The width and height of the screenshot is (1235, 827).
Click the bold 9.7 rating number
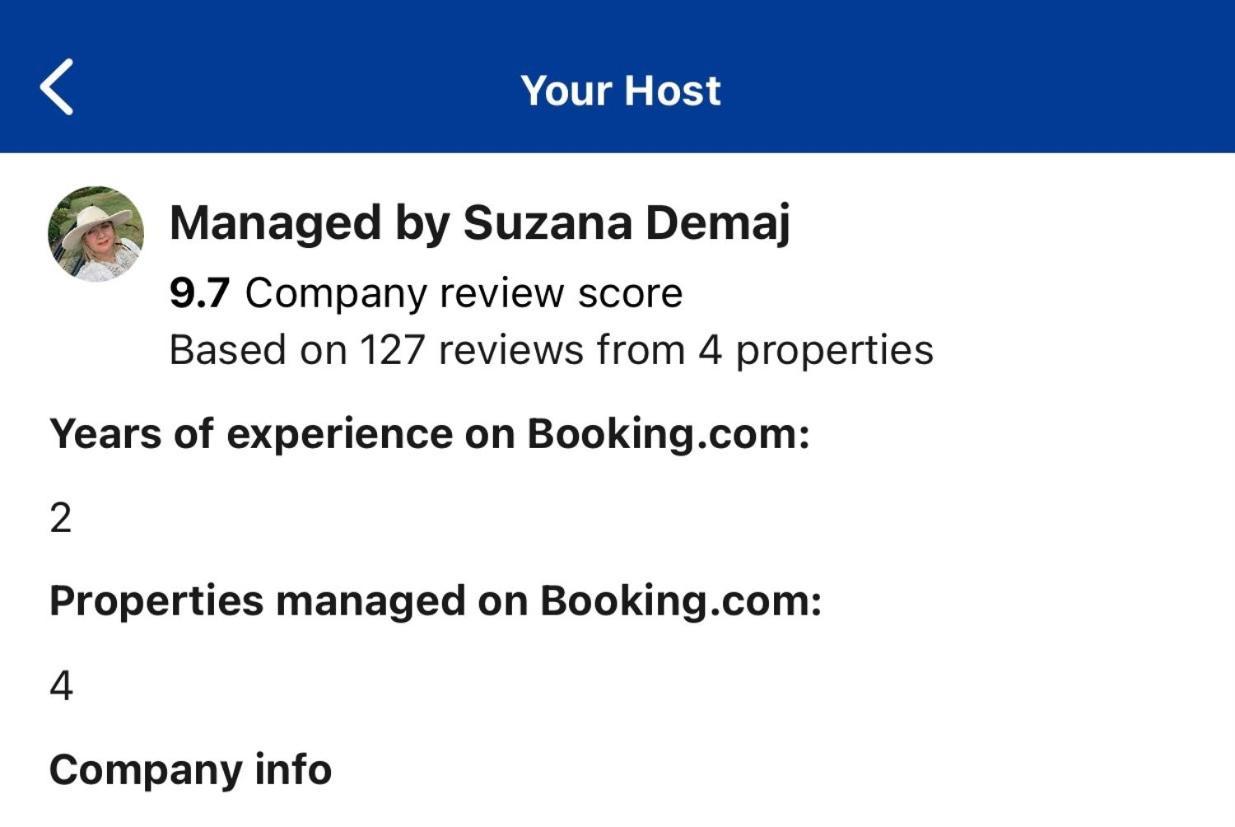pyautogui.click(x=200, y=293)
